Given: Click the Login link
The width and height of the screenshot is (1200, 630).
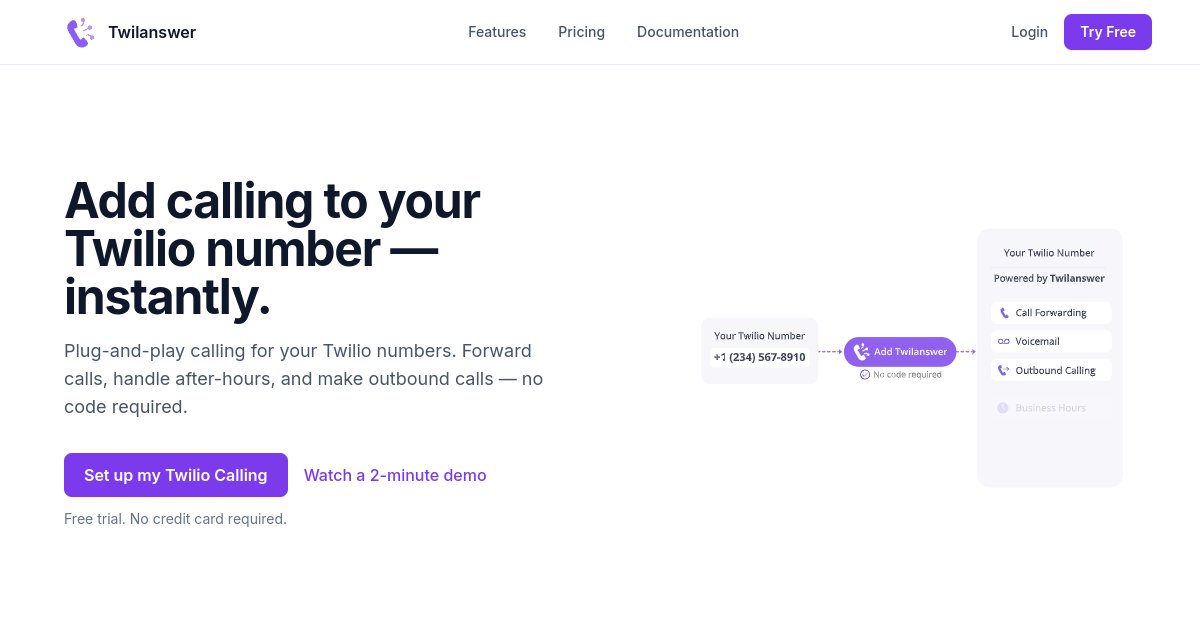Looking at the screenshot, I should coord(1029,32).
